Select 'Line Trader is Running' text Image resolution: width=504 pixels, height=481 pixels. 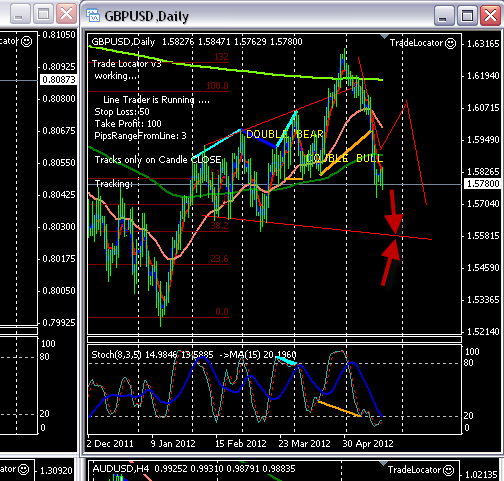point(156,100)
